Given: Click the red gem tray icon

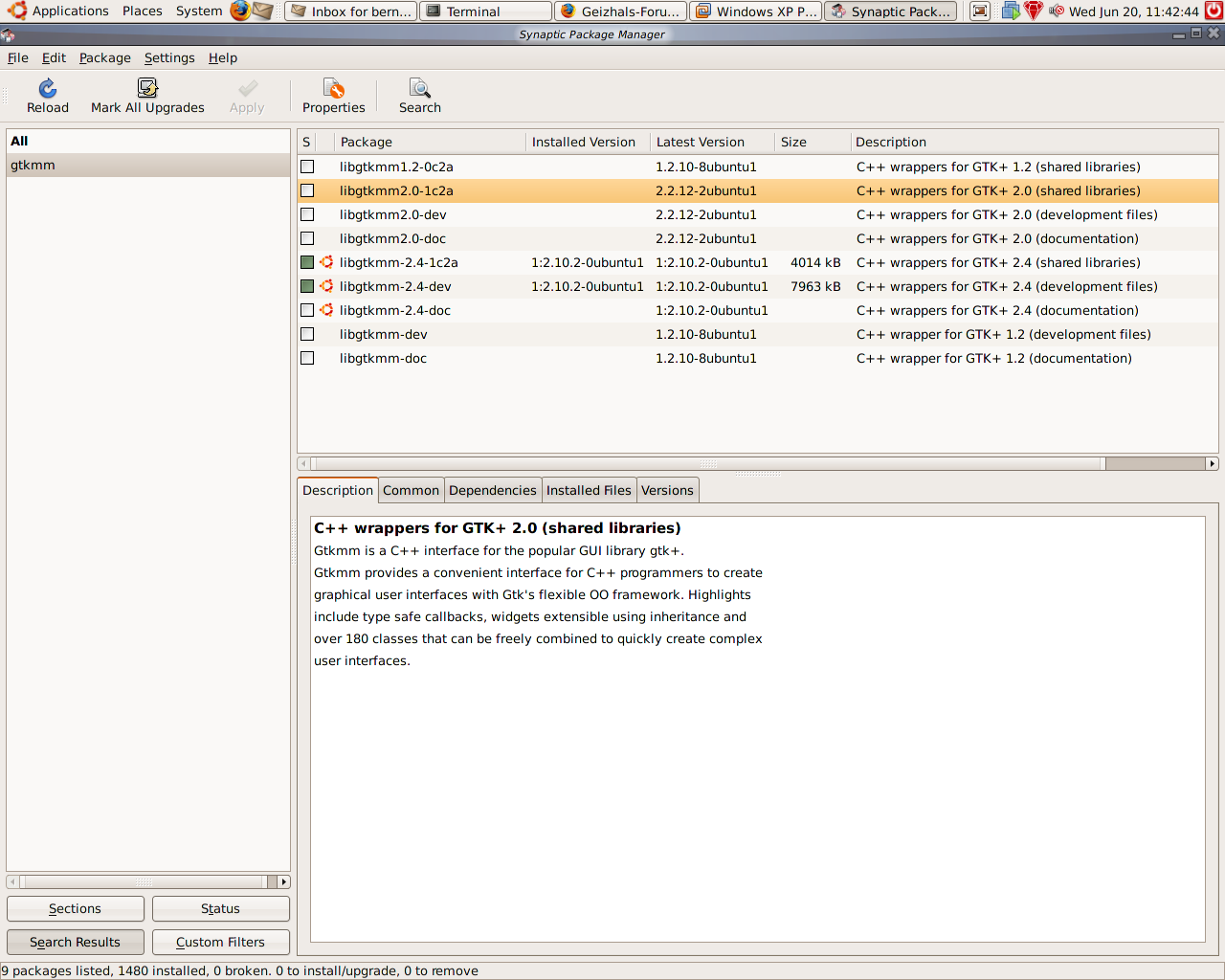Looking at the screenshot, I should (x=1034, y=11).
